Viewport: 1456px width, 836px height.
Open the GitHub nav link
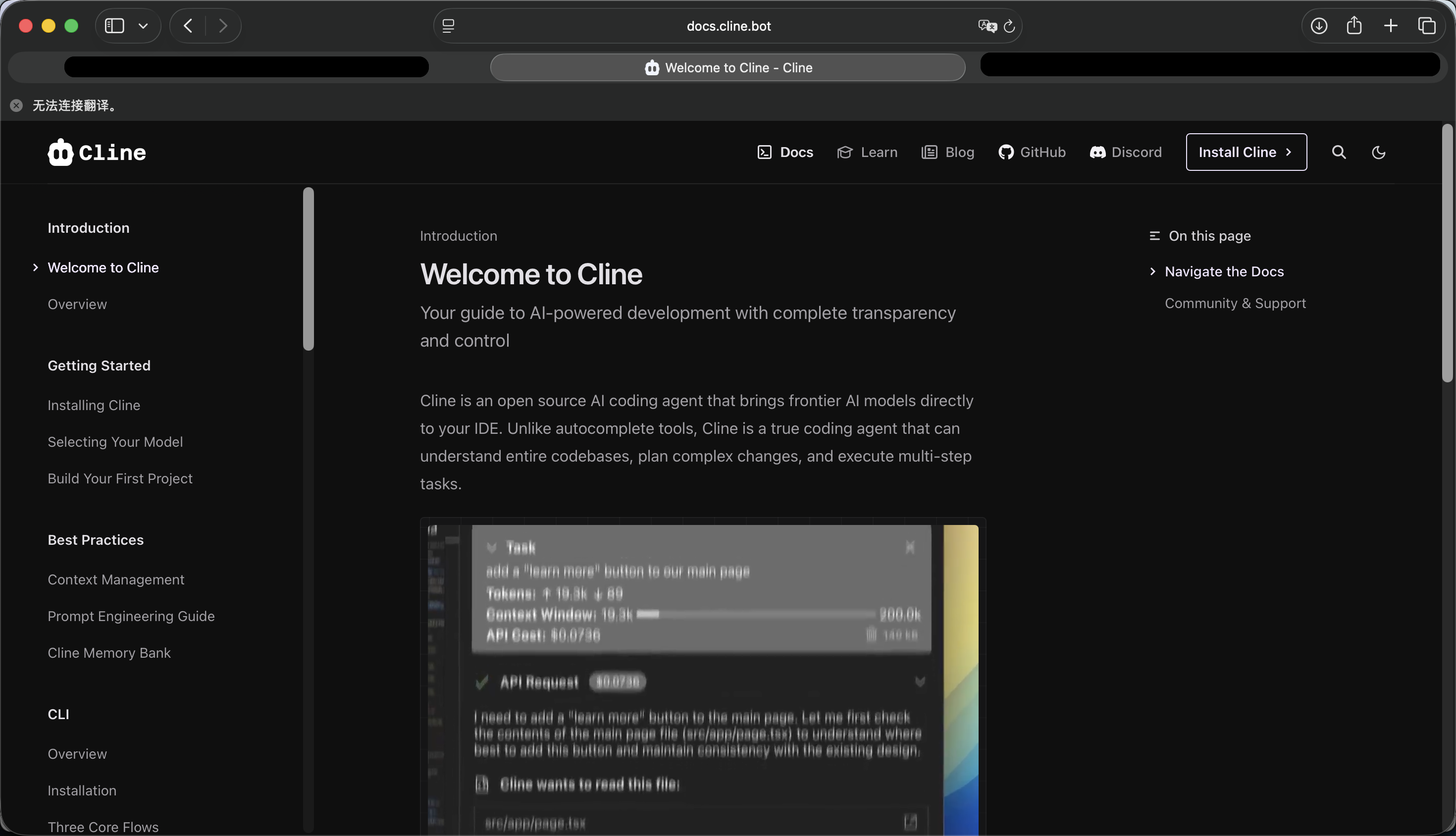(1032, 152)
